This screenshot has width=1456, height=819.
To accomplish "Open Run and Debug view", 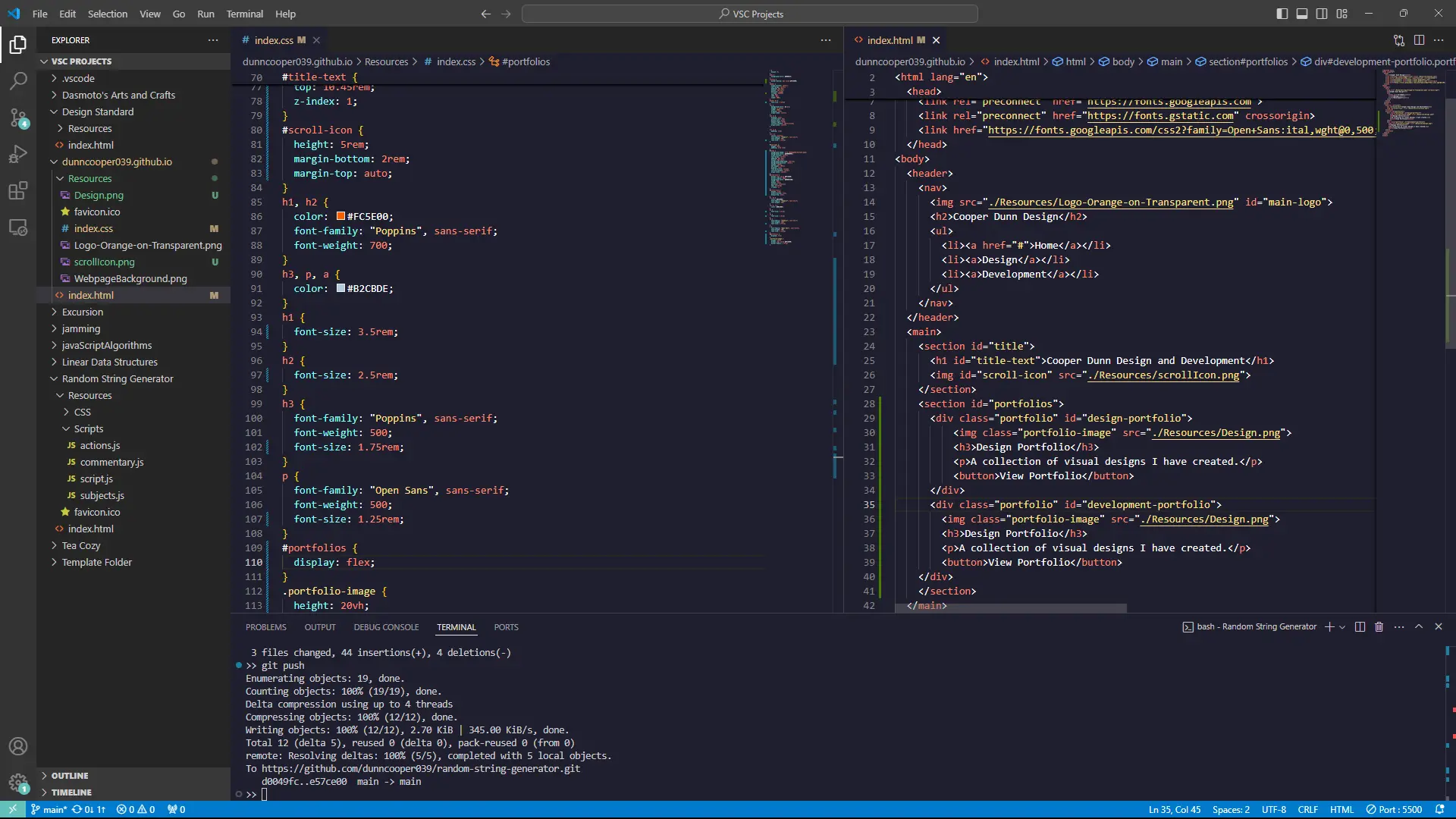I will [x=18, y=154].
